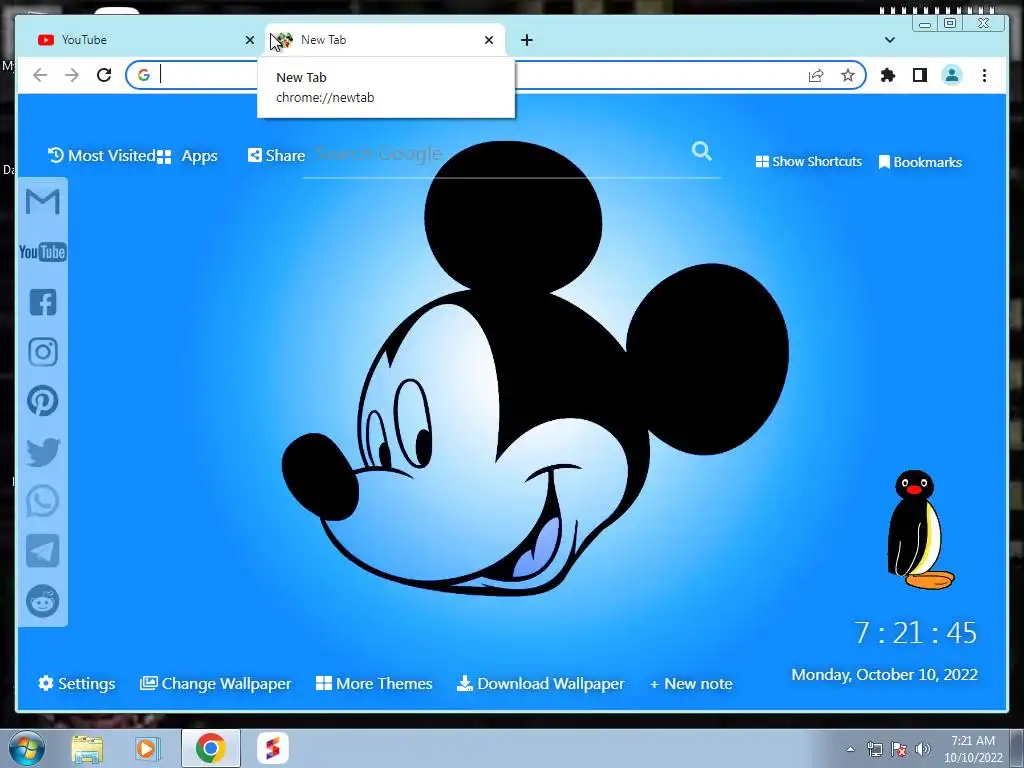Open the Extensions puzzle icon

tap(888, 76)
